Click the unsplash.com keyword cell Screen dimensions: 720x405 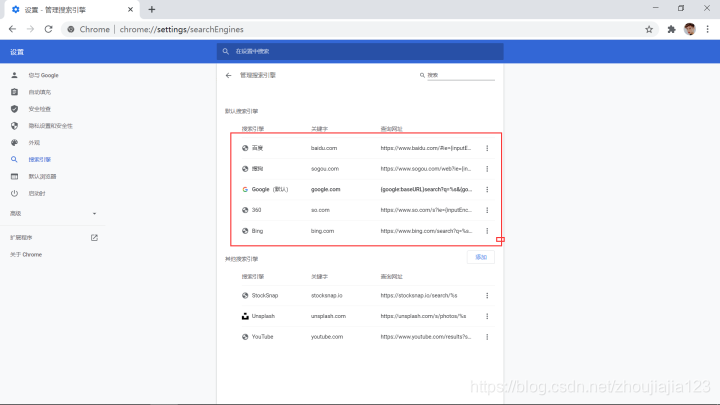(x=328, y=316)
